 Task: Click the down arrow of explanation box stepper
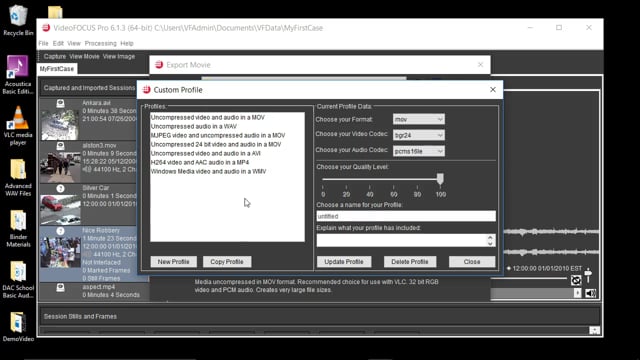[490, 244]
